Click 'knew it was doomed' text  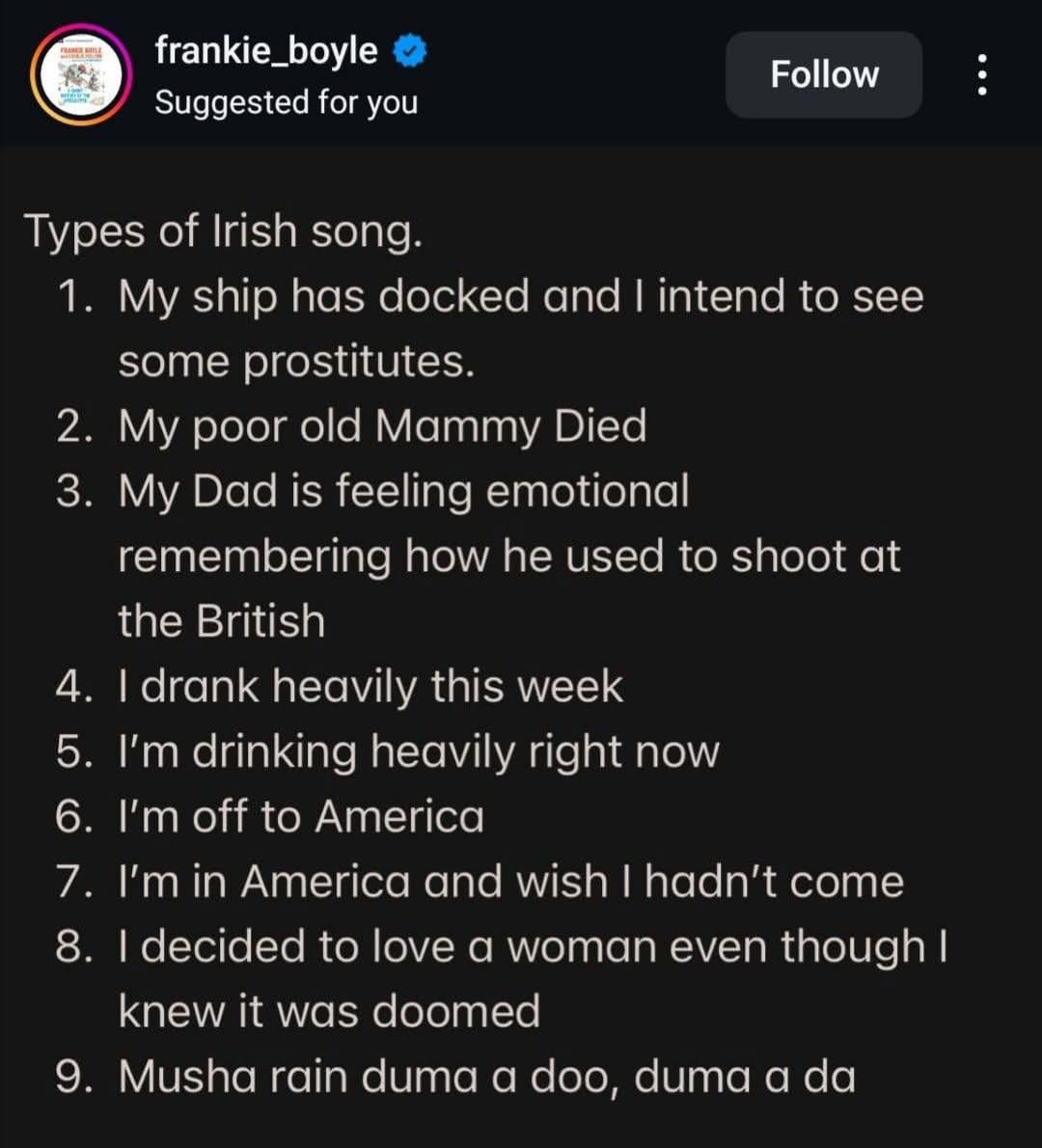[330, 1012]
